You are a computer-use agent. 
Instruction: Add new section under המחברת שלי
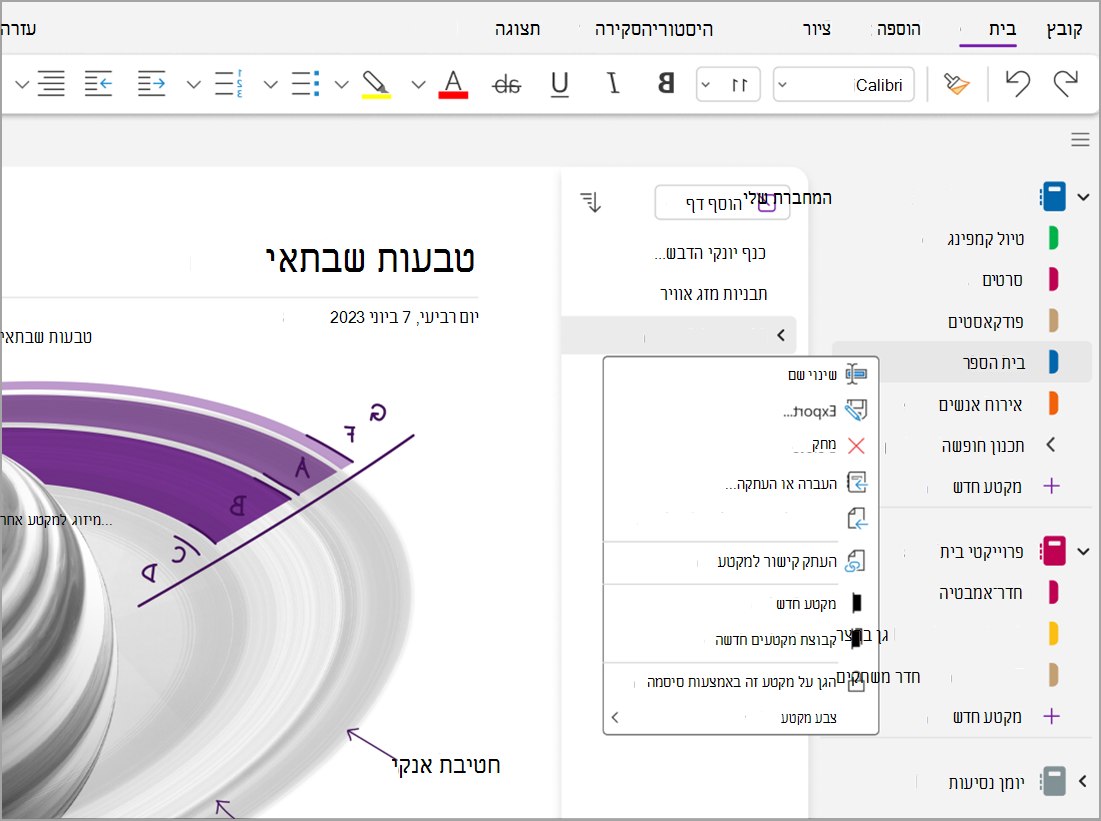click(x=987, y=486)
